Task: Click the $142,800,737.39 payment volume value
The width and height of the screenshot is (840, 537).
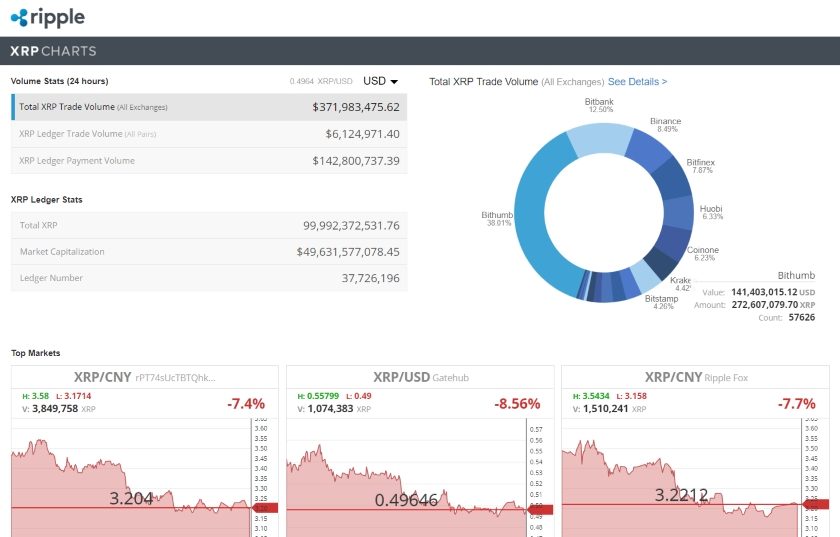Action: tap(356, 161)
